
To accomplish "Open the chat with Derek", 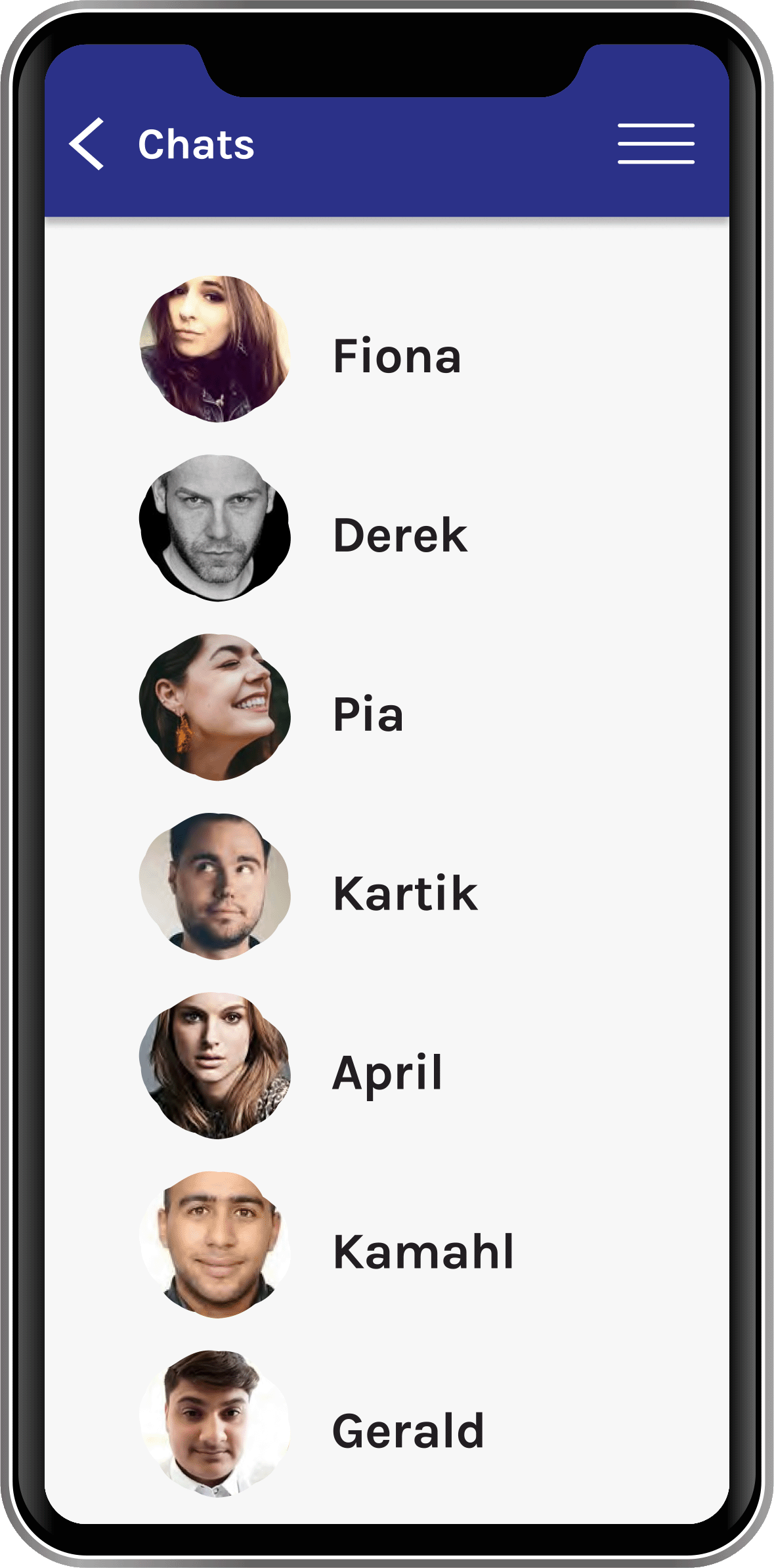I will (400, 535).
